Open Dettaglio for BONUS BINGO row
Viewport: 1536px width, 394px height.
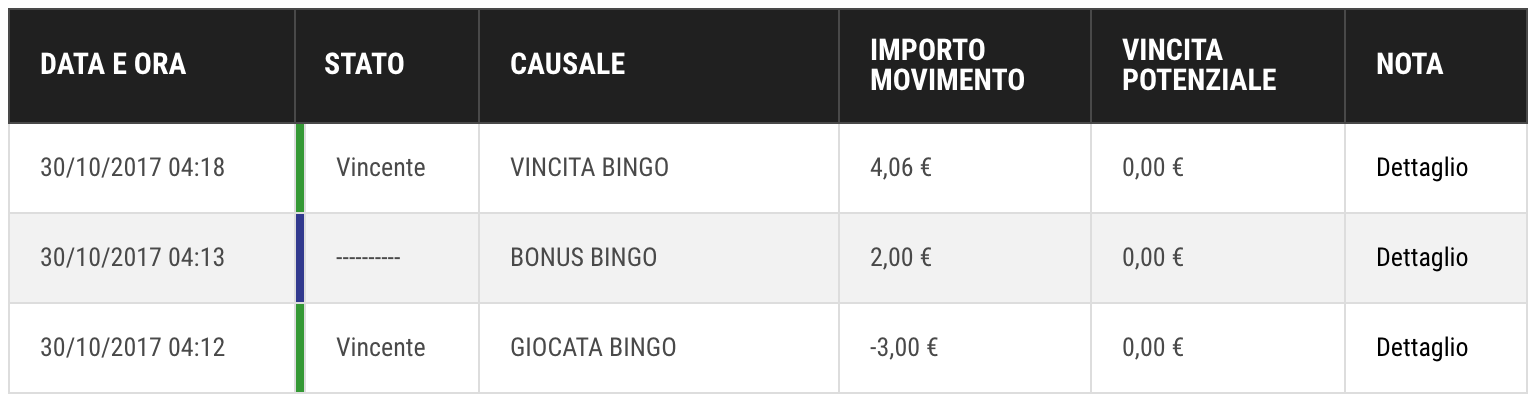coord(1421,258)
